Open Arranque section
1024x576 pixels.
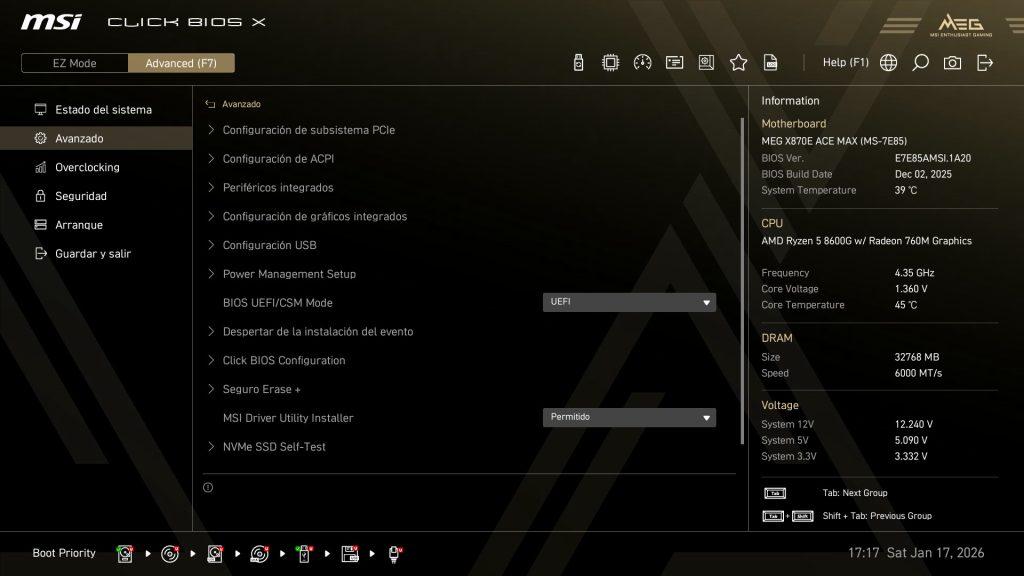click(96, 225)
